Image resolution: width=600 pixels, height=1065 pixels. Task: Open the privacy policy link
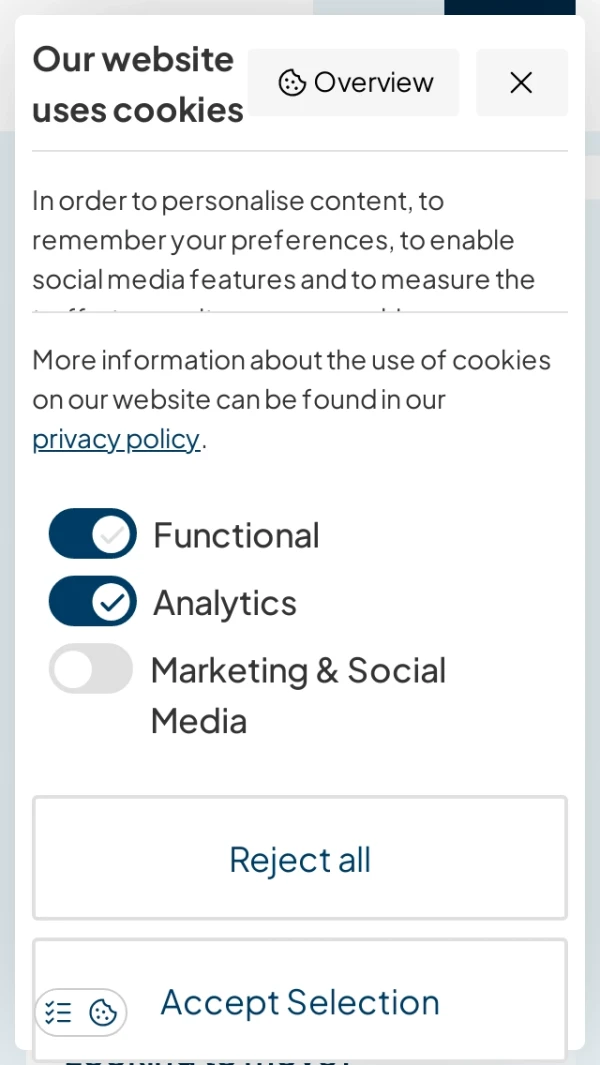click(x=116, y=438)
